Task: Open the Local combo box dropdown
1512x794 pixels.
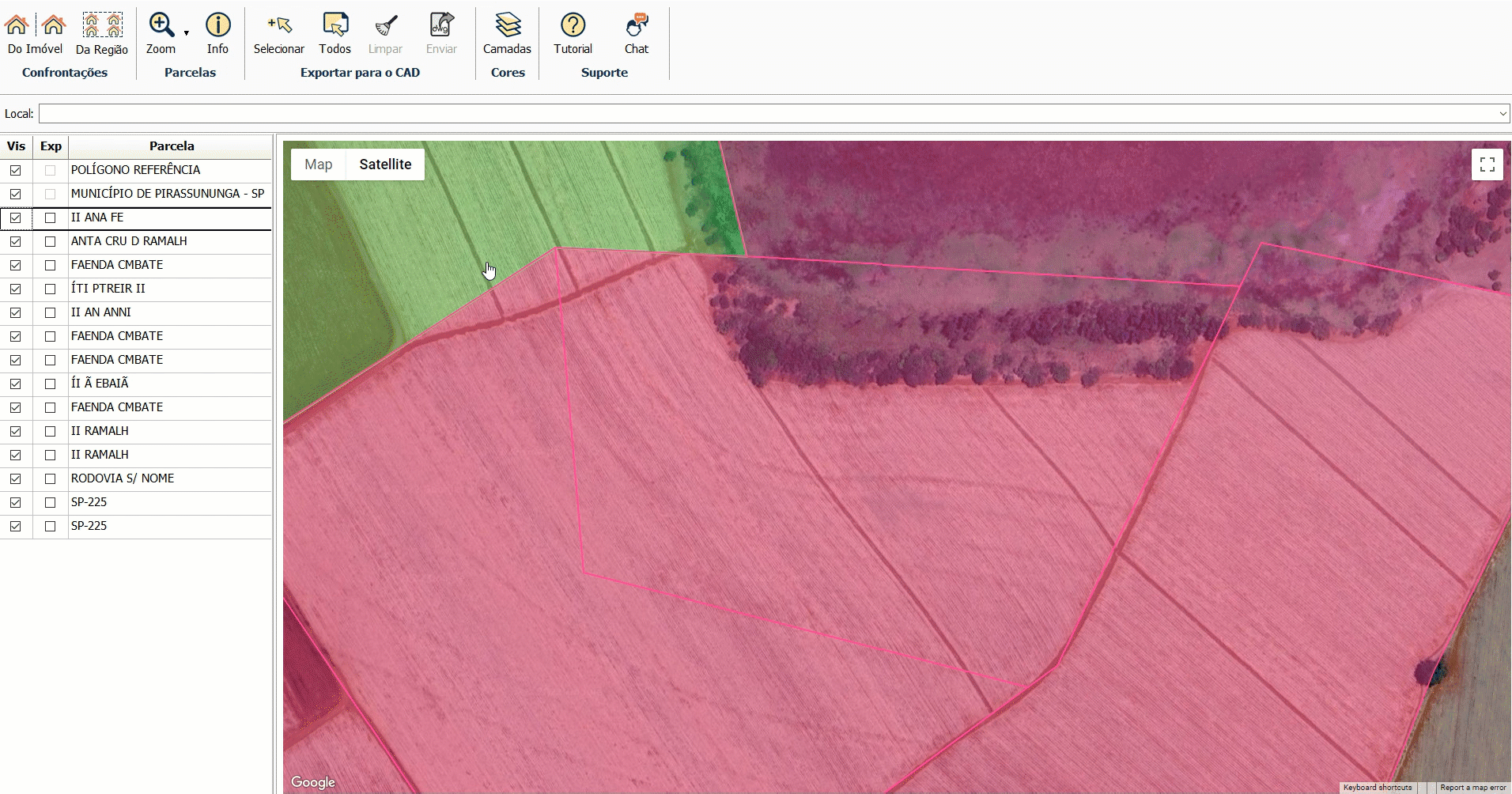Action: 1503,114
